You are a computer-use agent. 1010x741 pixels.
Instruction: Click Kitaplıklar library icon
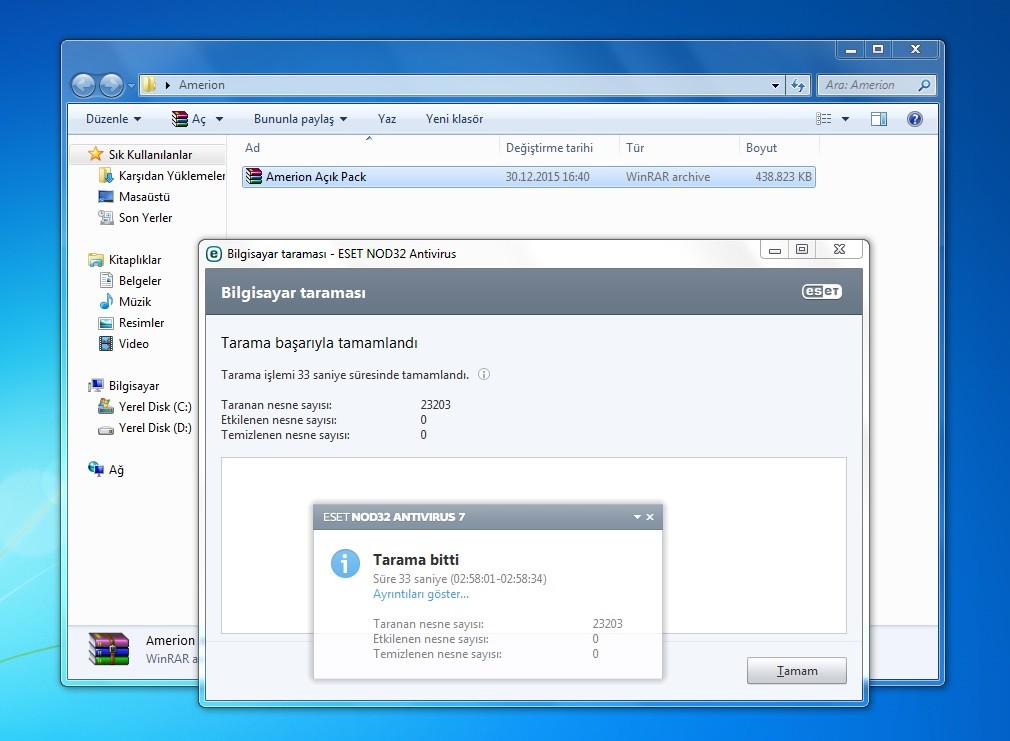point(95,260)
